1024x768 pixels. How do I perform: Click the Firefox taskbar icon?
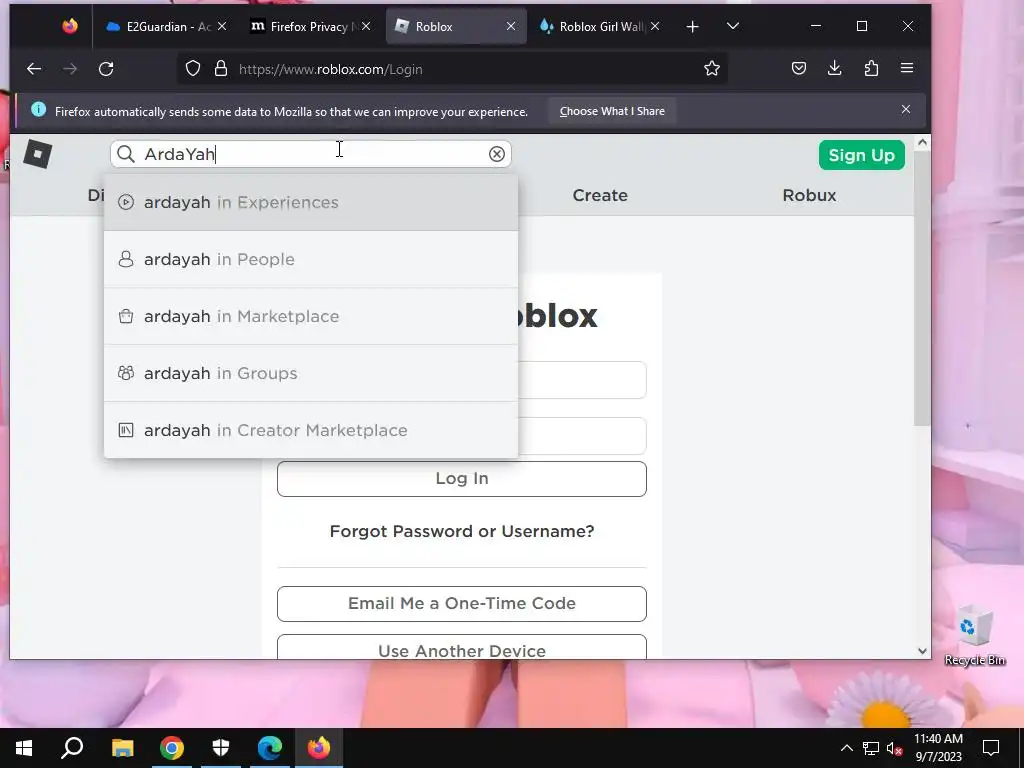pos(319,748)
